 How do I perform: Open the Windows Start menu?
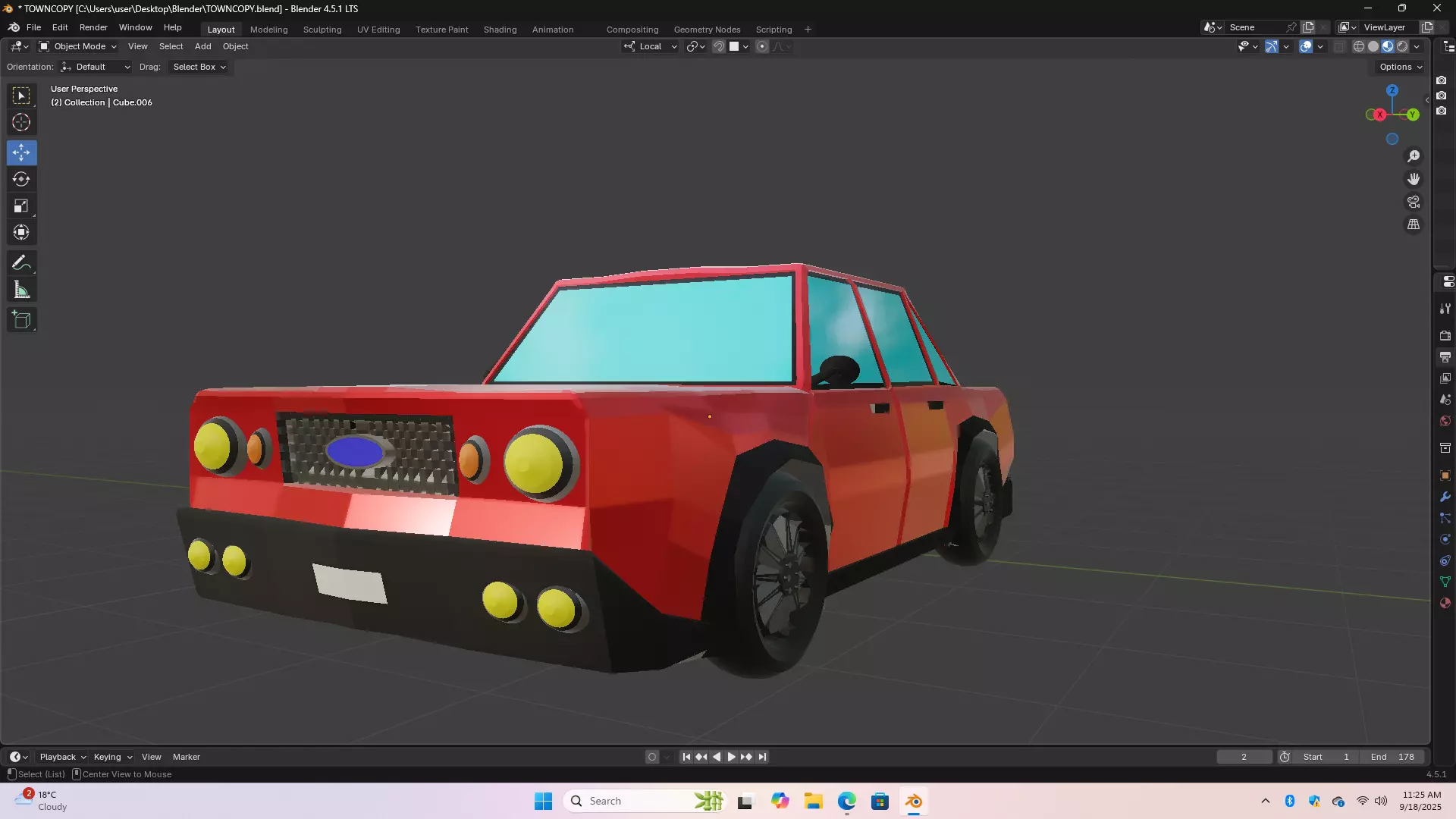tap(543, 802)
